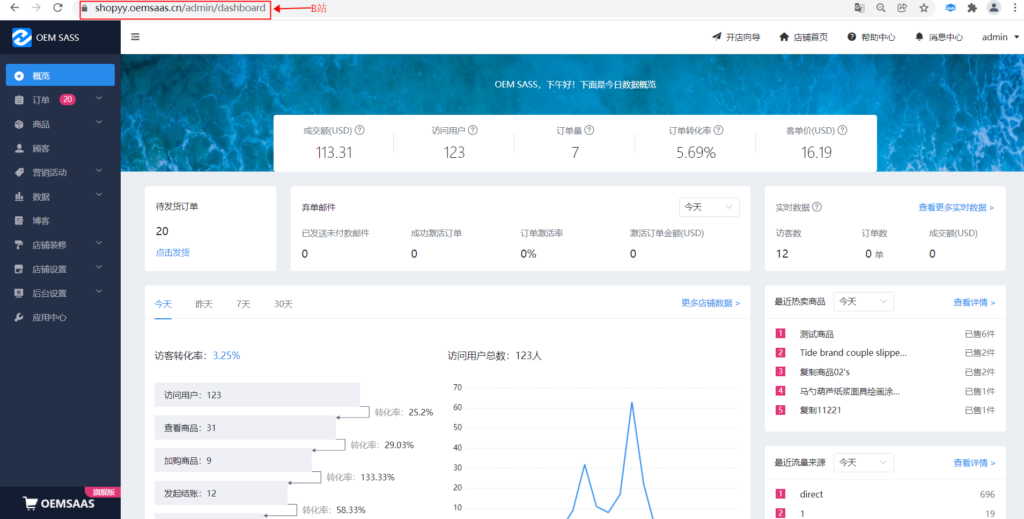Open 最近热卖商品 今天 period dropdown
Screen dimensions: 1024x519
tap(863, 301)
